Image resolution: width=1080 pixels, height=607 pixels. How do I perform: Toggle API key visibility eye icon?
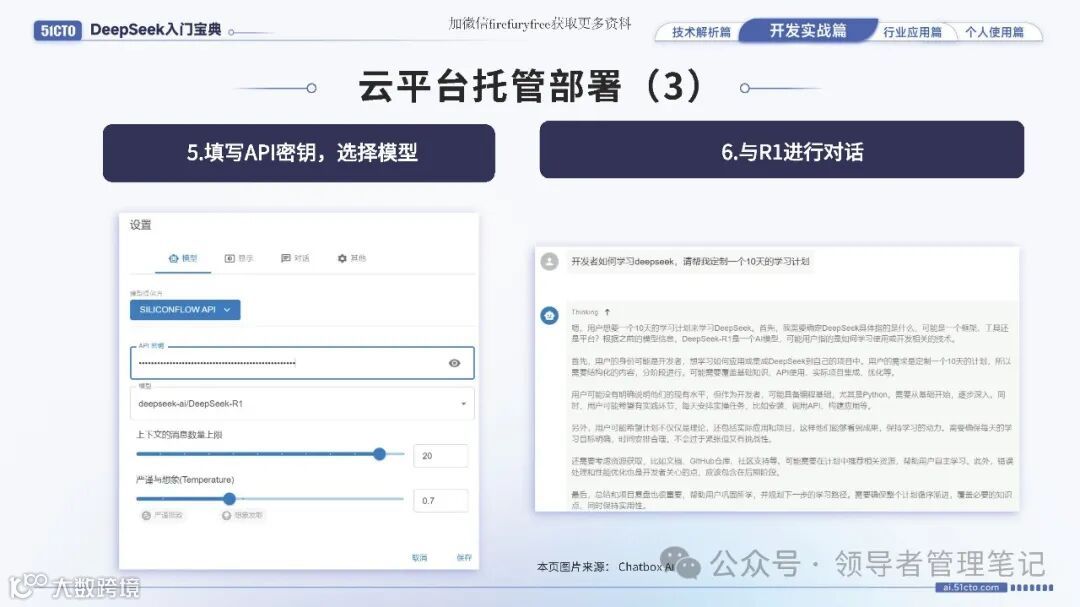455,363
